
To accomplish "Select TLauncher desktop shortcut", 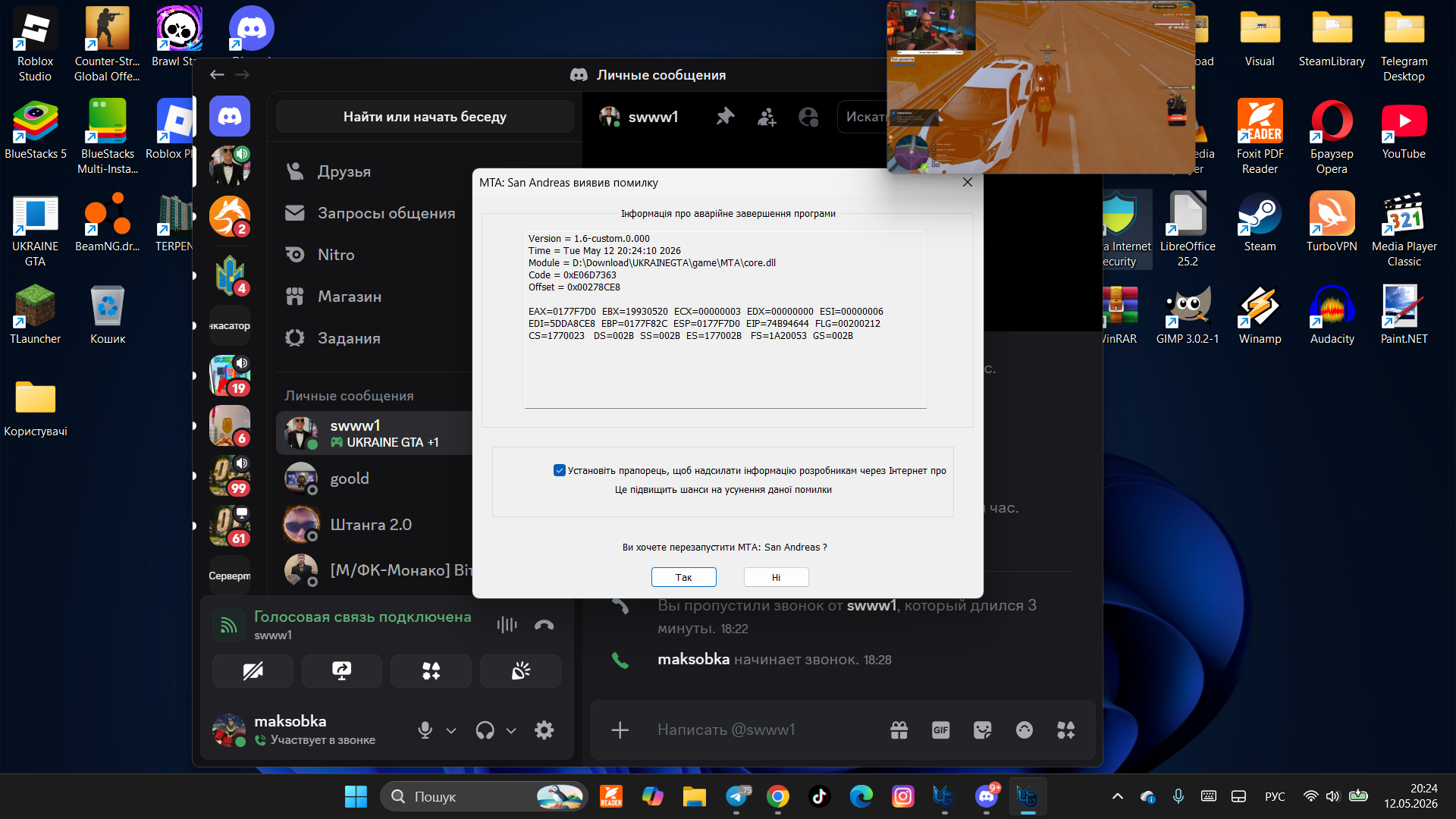I will [x=35, y=315].
